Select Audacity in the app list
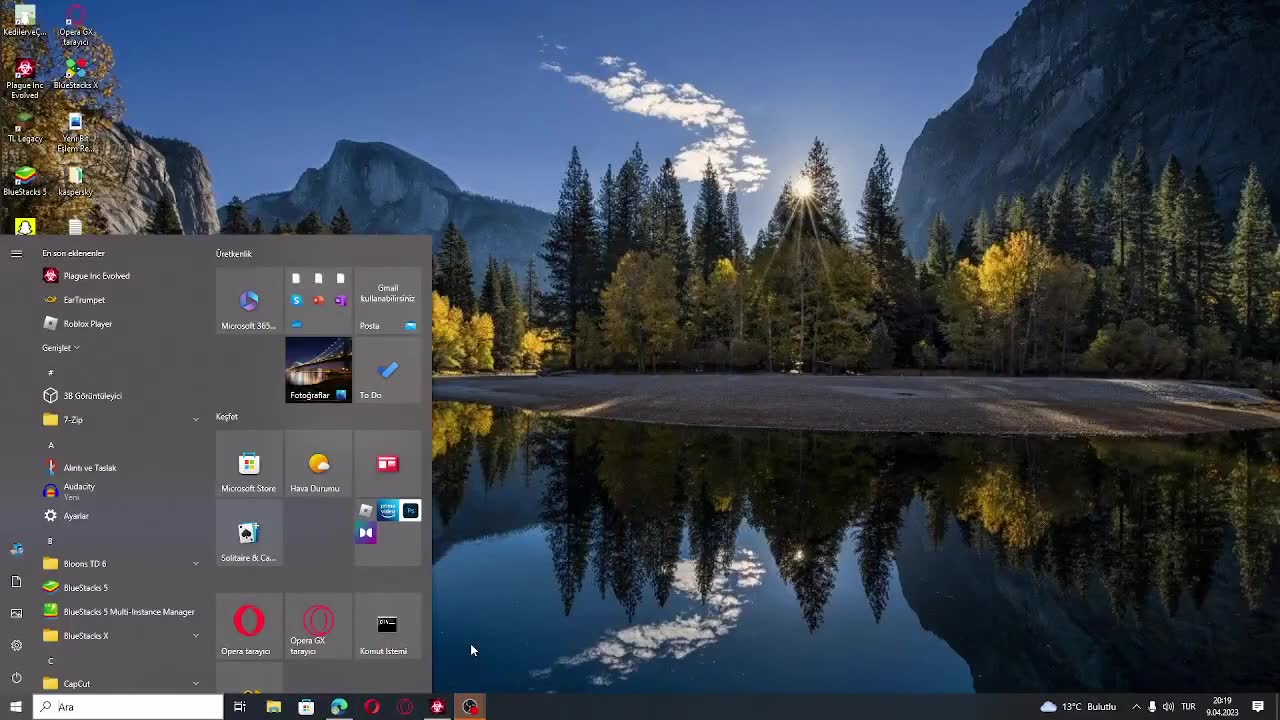Image resolution: width=1280 pixels, height=720 pixels. point(79,490)
